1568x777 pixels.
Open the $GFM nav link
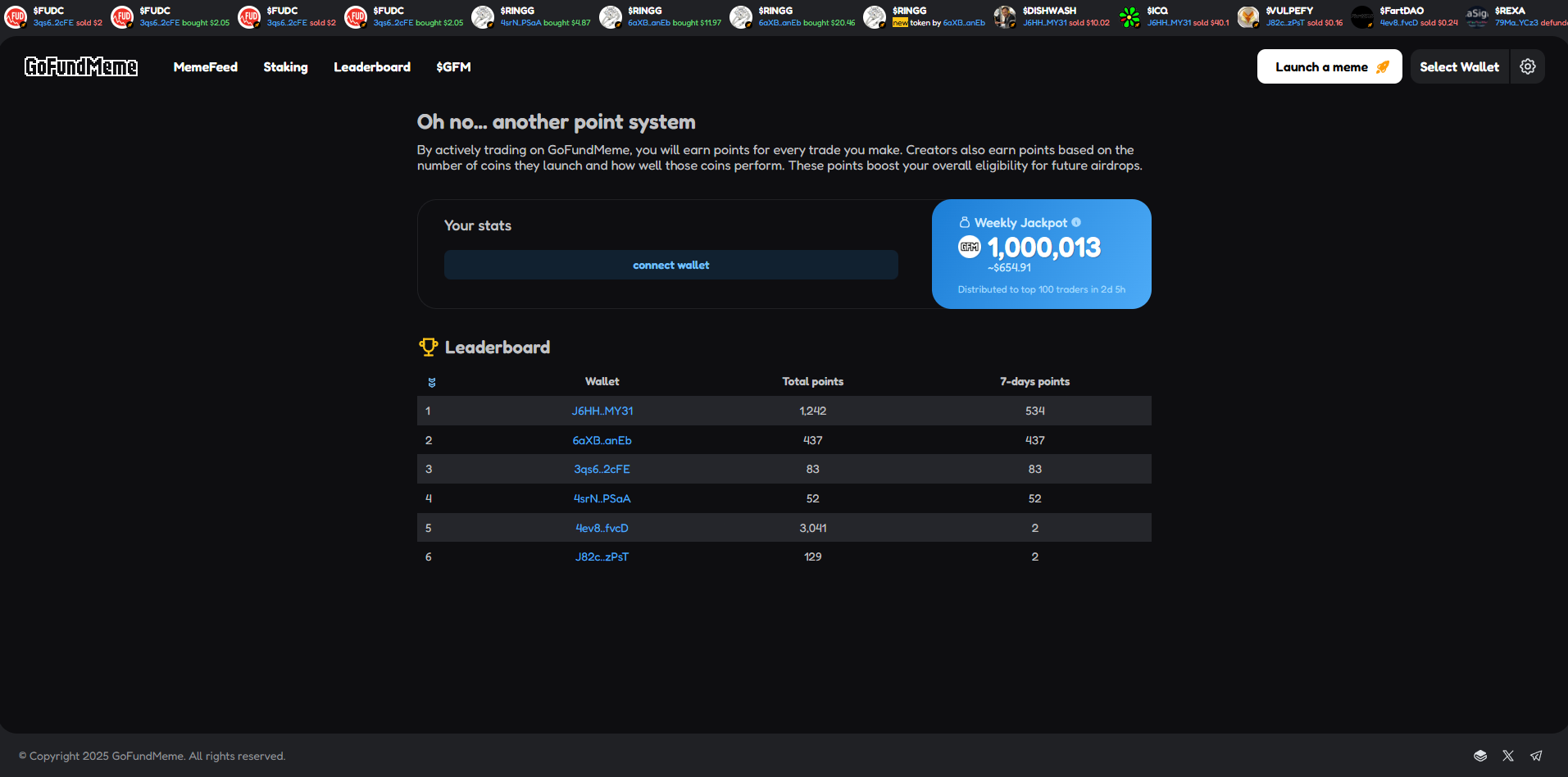[x=453, y=67]
